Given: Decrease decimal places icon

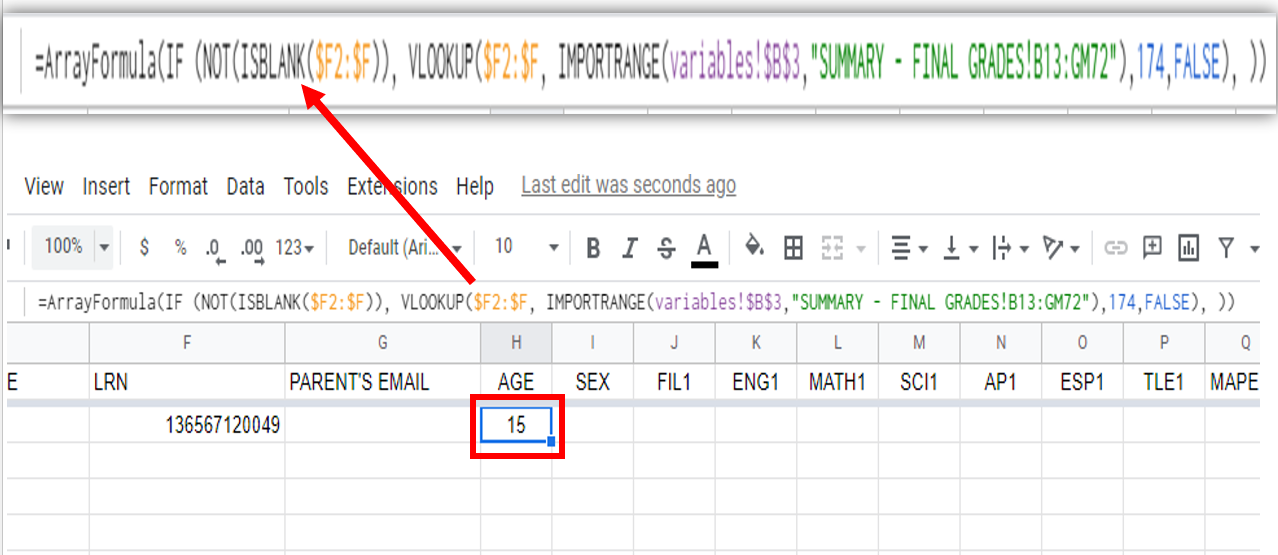Looking at the screenshot, I should [213, 248].
